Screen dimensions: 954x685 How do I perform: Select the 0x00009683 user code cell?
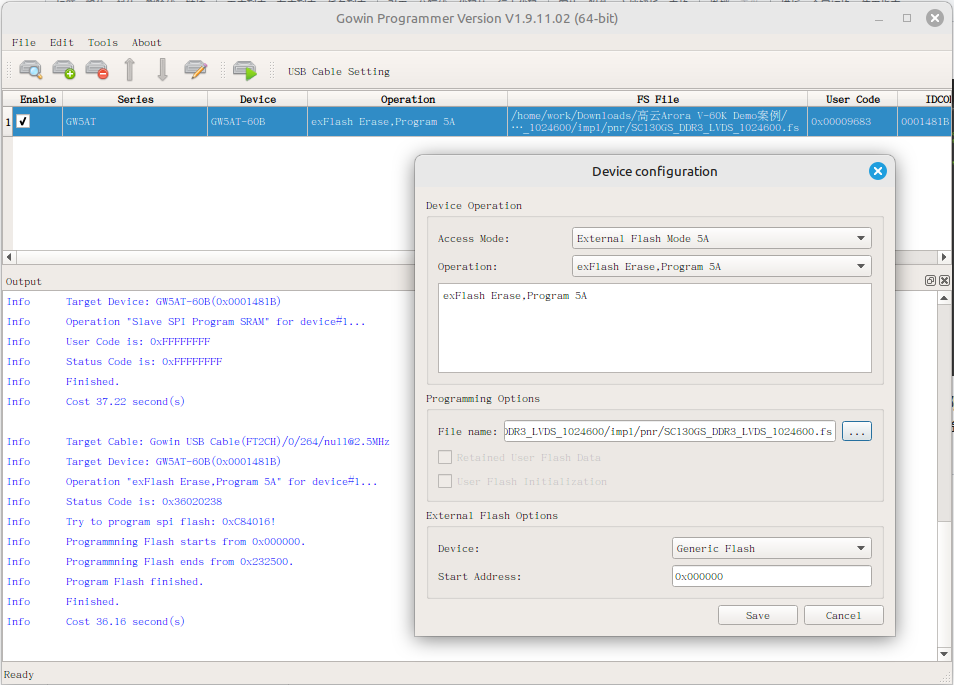pos(852,121)
